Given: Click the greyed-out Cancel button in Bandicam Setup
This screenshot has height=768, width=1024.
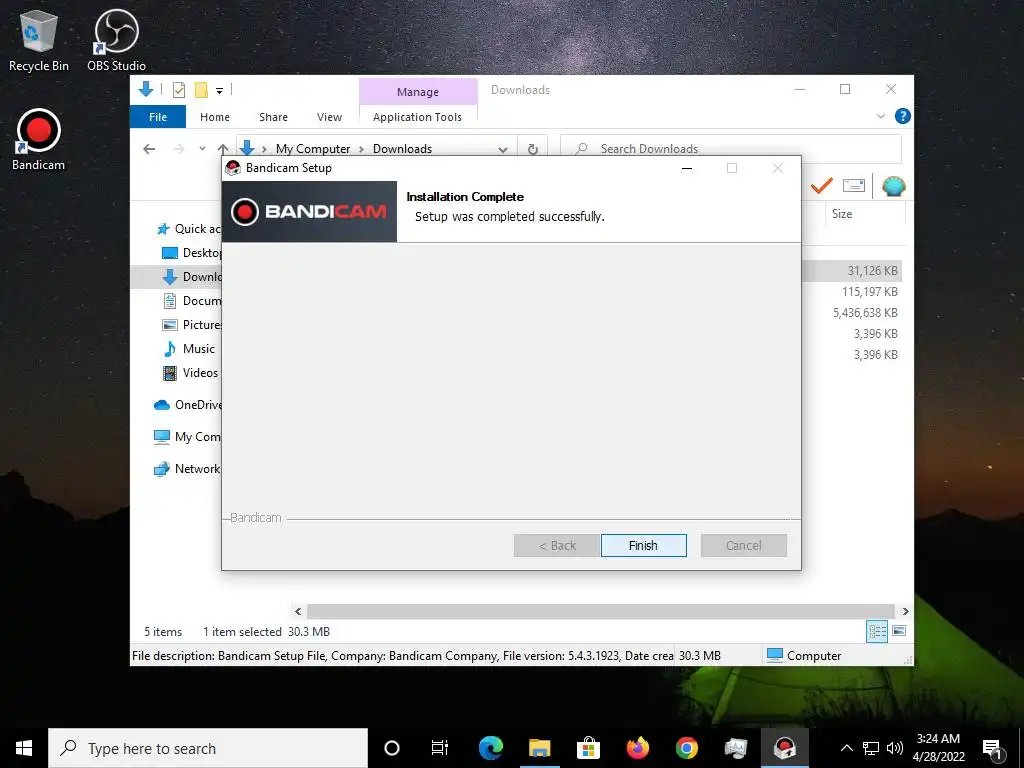Looking at the screenshot, I should click(x=743, y=545).
